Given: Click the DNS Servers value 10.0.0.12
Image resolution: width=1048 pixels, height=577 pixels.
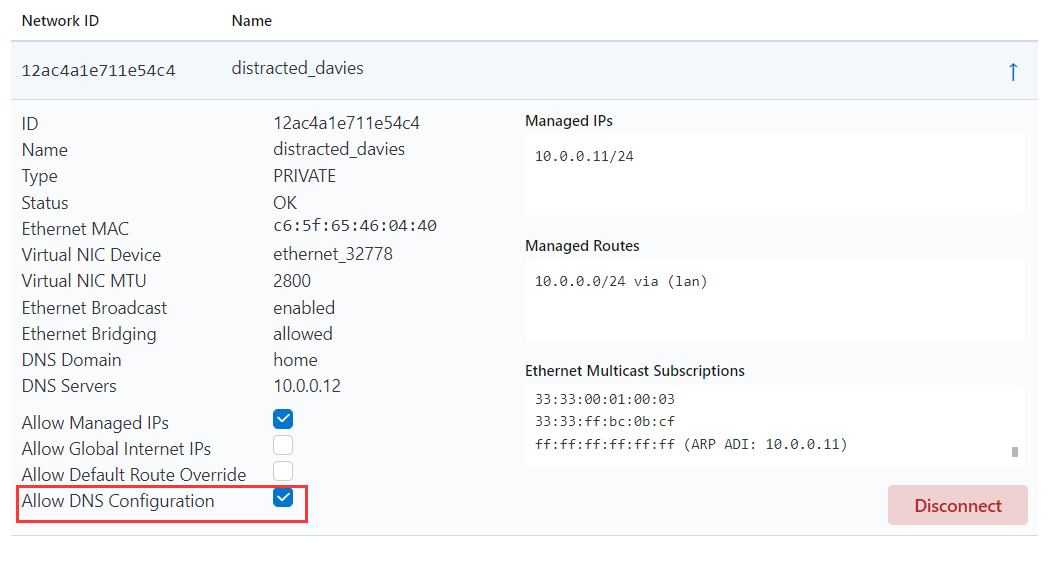Looking at the screenshot, I should (309, 386).
